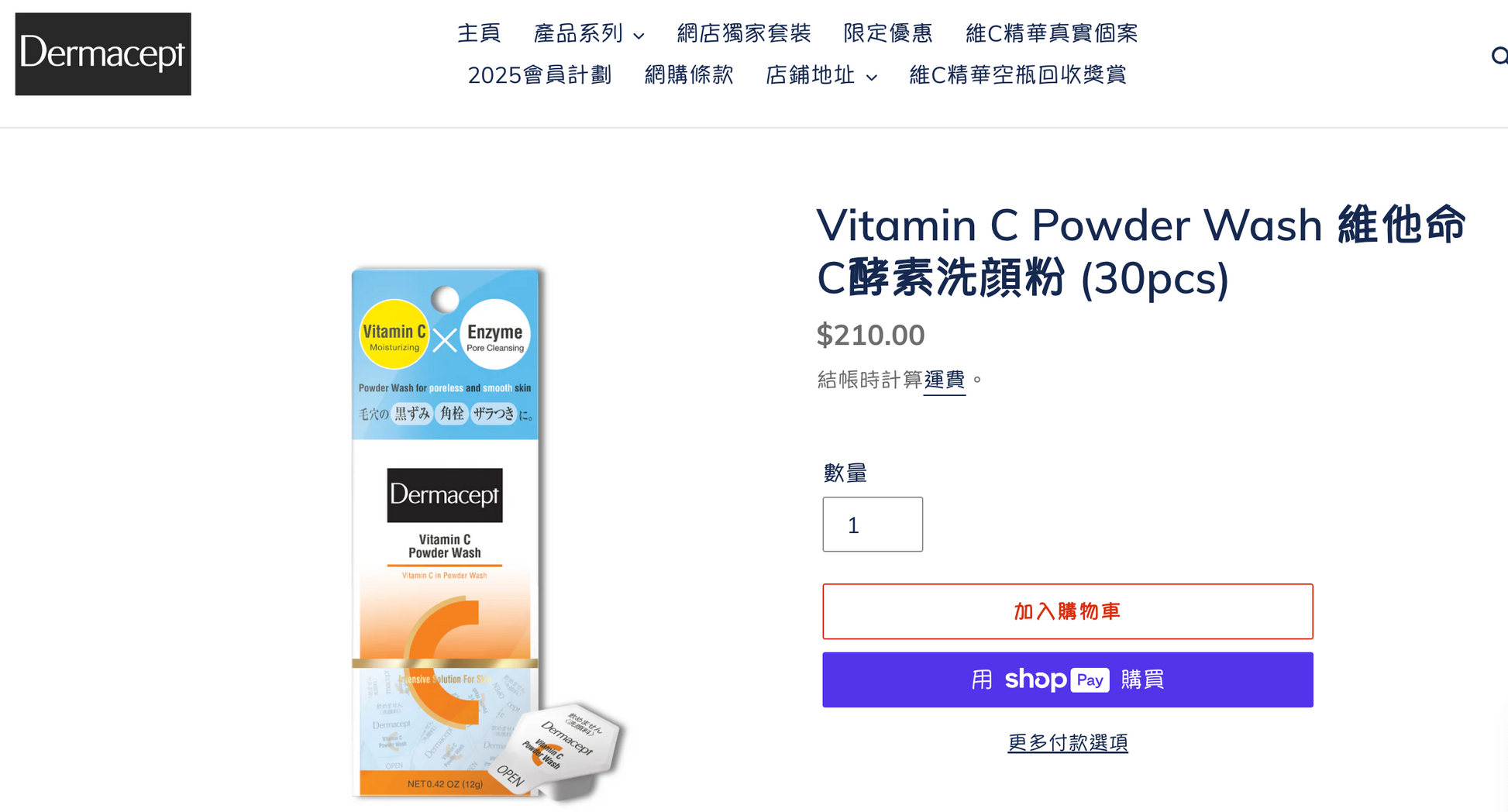Image resolution: width=1508 pixels, height=812 pixels.
Task: Open 維C精華空瓶回收獎賞 menu link
Action: pos(1017,75)
